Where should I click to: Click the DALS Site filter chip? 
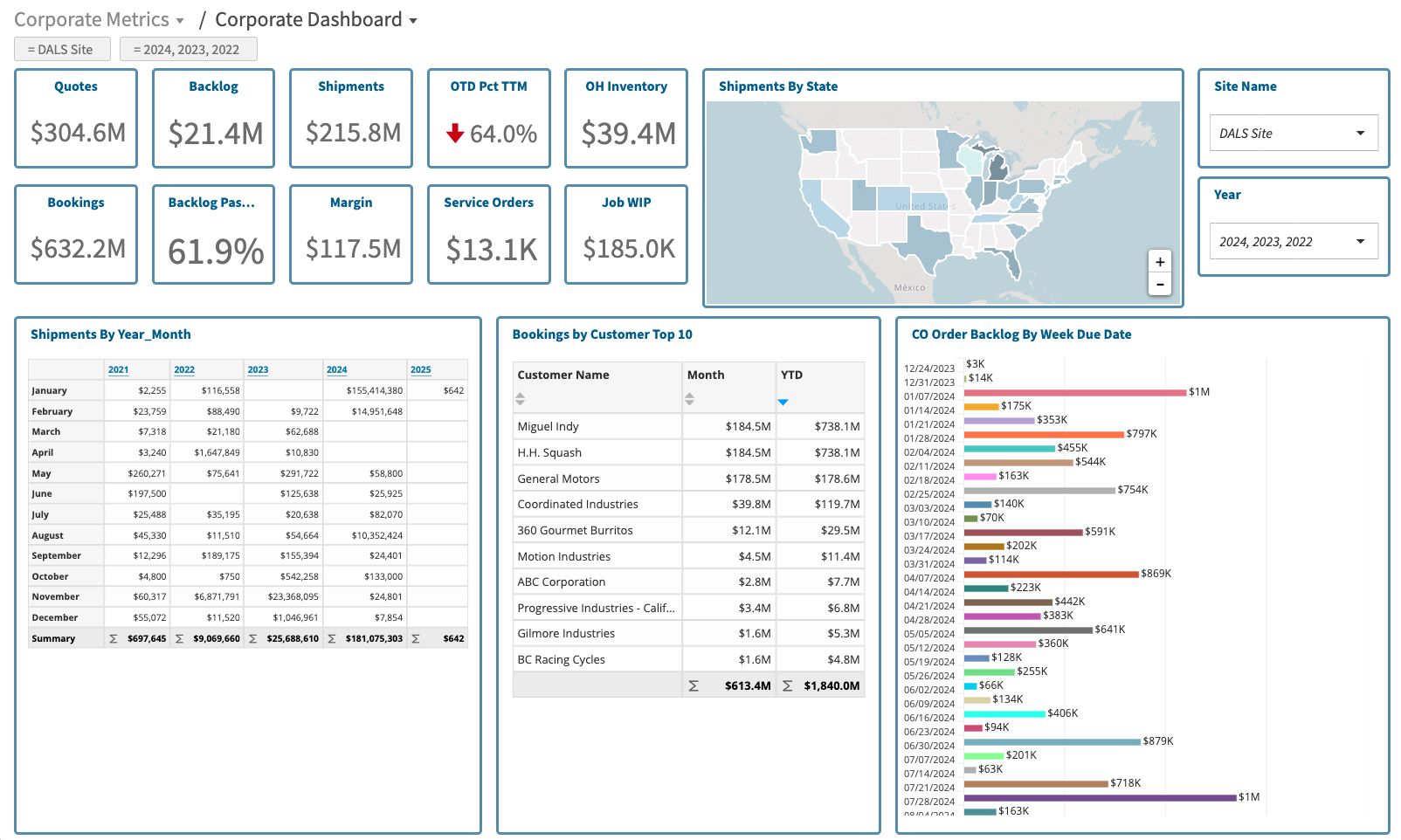pos(61,50)
